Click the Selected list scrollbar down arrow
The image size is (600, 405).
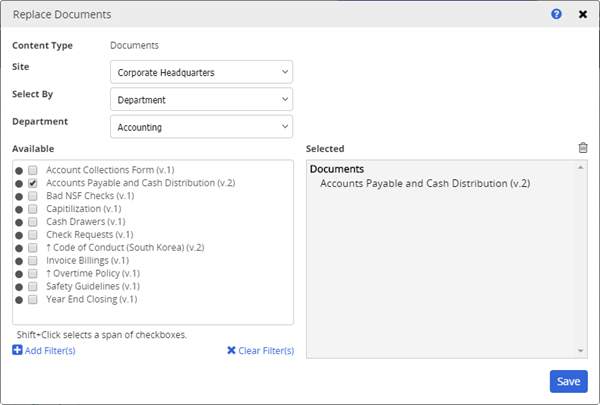pyautogui.click(x=581, y=351)
